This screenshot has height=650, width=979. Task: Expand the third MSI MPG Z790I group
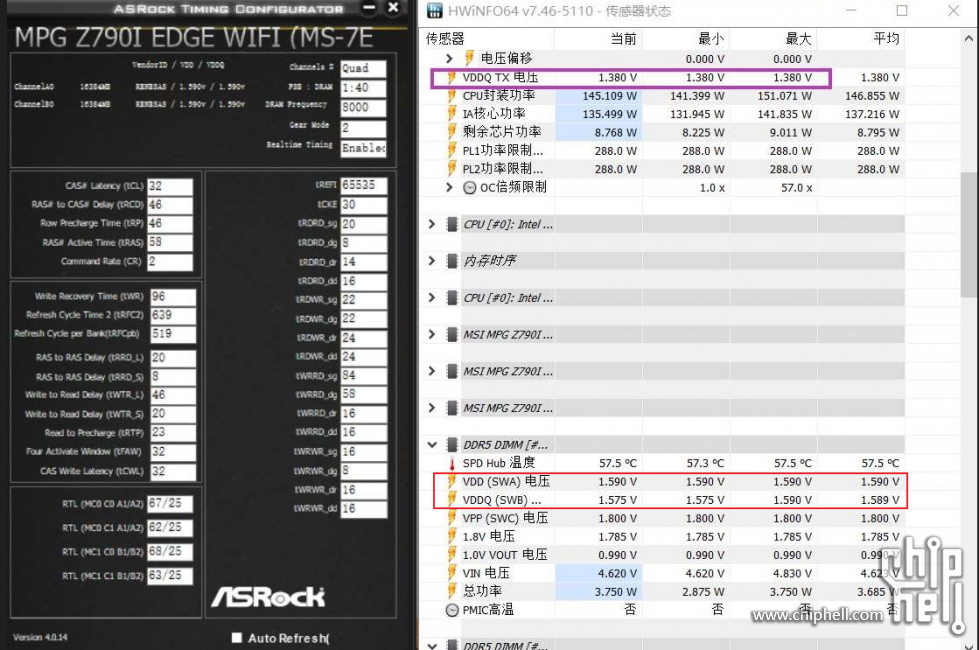tap(431, 408)
